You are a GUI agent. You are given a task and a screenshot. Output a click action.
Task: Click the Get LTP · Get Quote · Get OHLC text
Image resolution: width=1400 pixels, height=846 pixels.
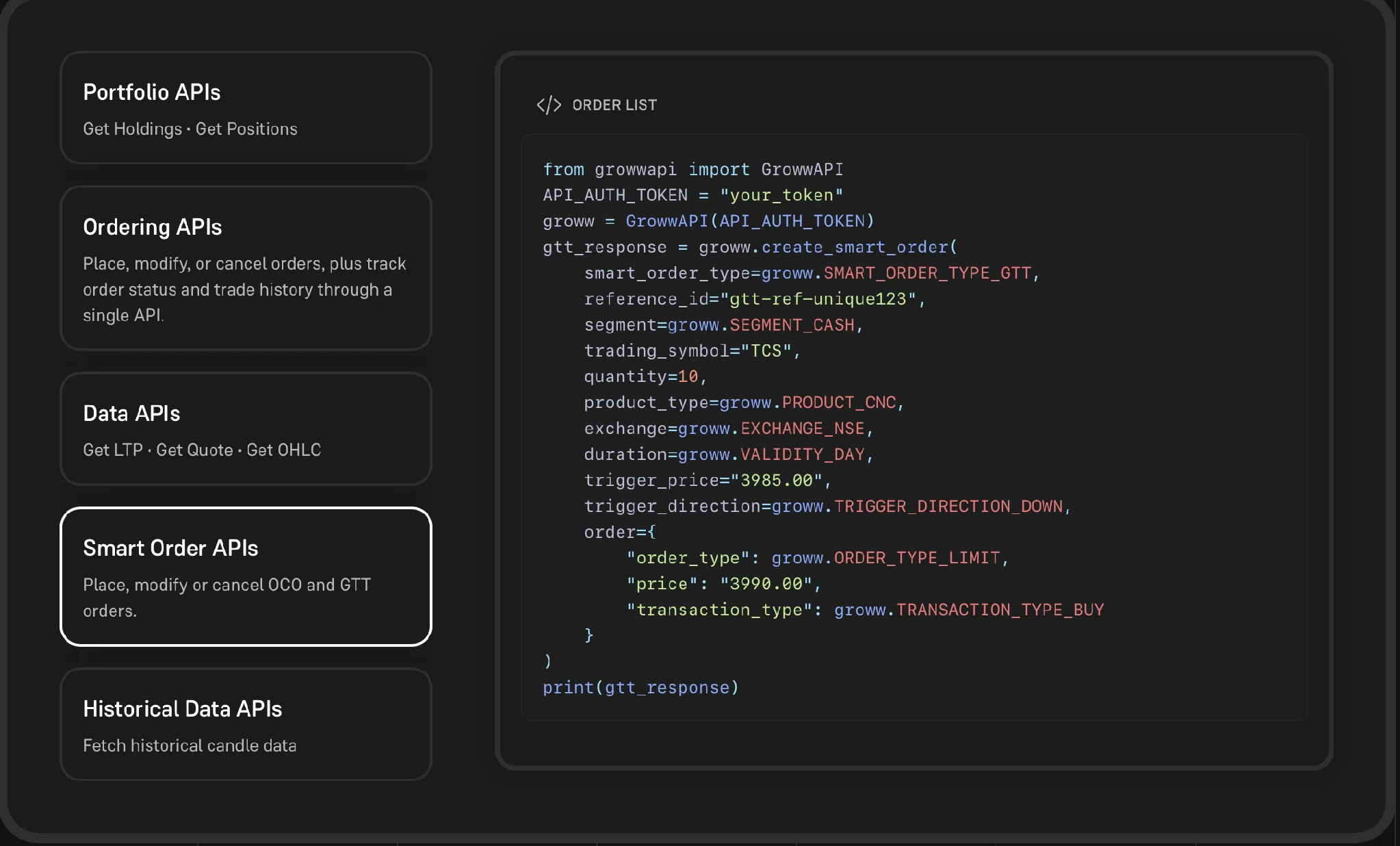pyautogui.click(x=202, y=450)
